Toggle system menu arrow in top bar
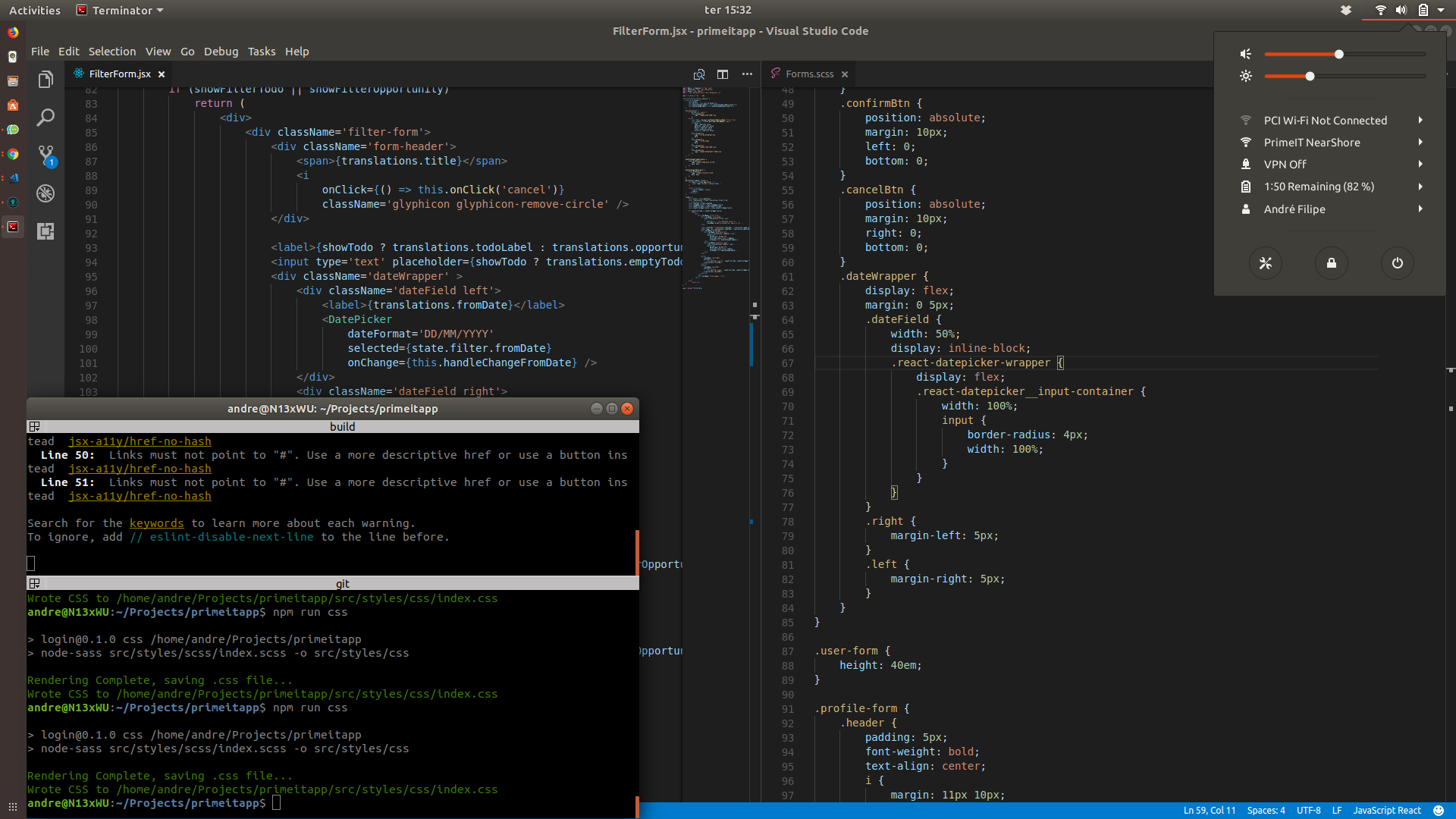This screenshot has height=819, width=1456. pos(1441,10)
